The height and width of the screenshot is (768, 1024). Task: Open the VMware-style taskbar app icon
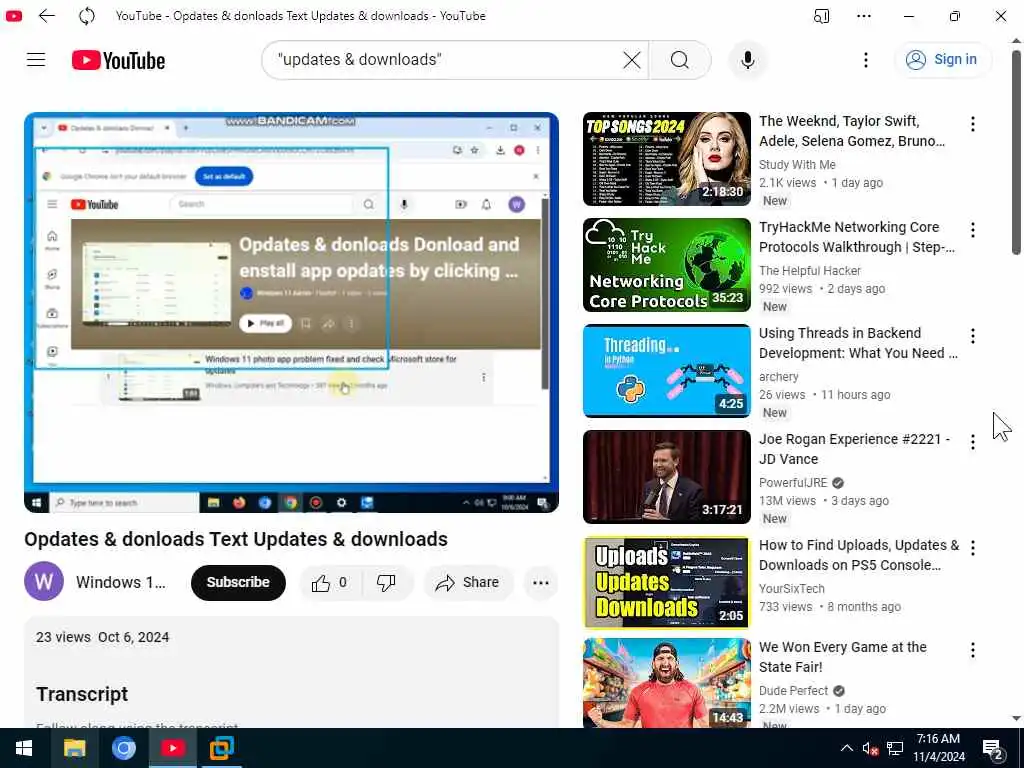point(221,748)
